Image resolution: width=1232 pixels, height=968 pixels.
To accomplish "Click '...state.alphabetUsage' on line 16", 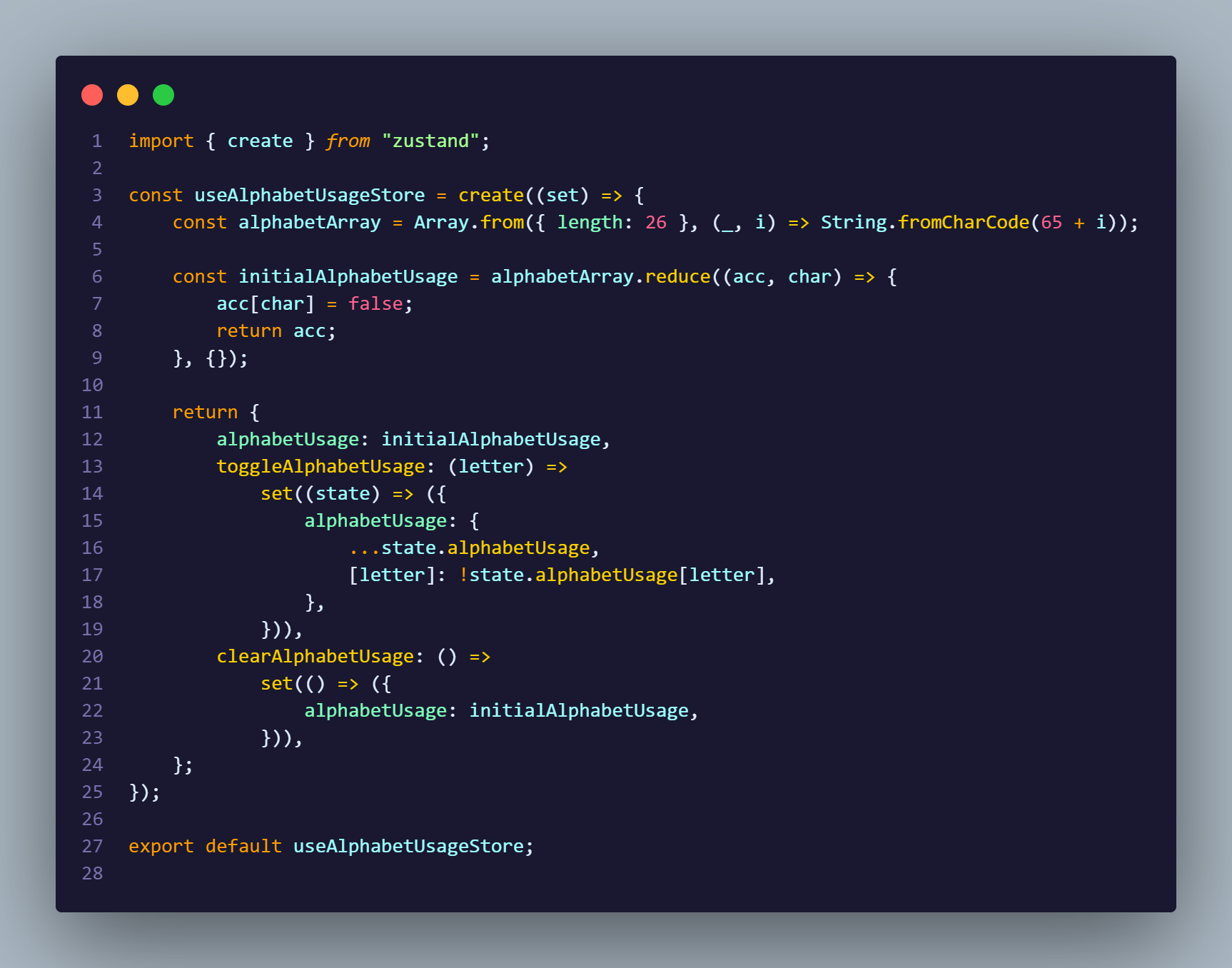I will coord(469,548).
